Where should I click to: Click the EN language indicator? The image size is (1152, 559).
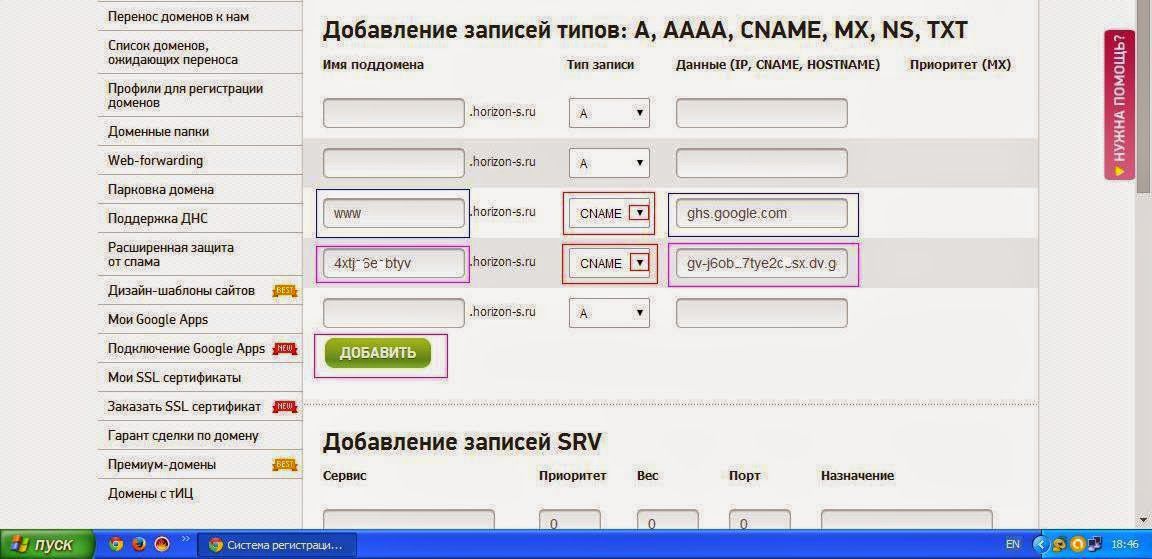click(x=1013, y=545)
